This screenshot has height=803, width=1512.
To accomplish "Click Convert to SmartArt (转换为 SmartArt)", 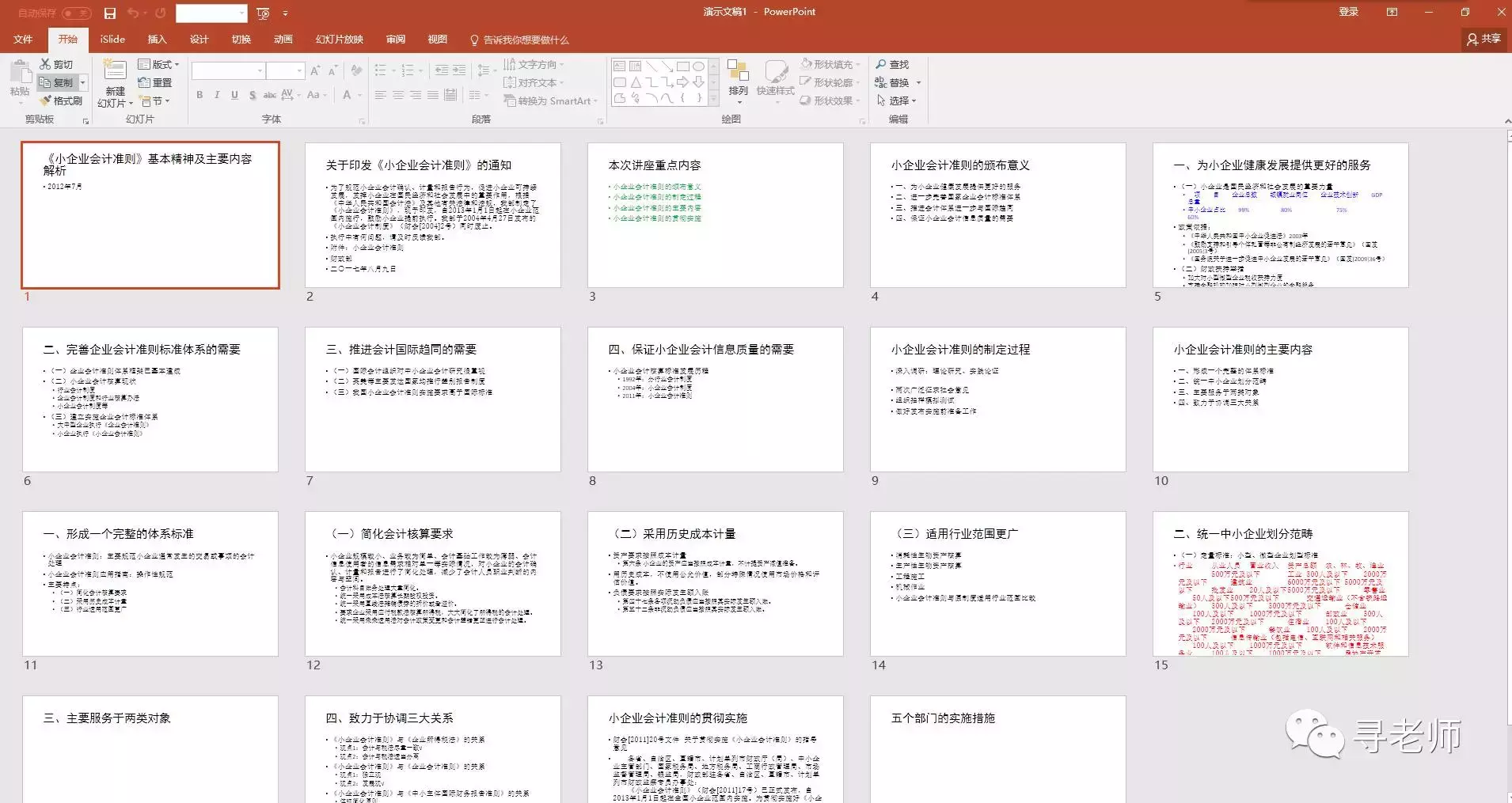I will coord(551,100).
